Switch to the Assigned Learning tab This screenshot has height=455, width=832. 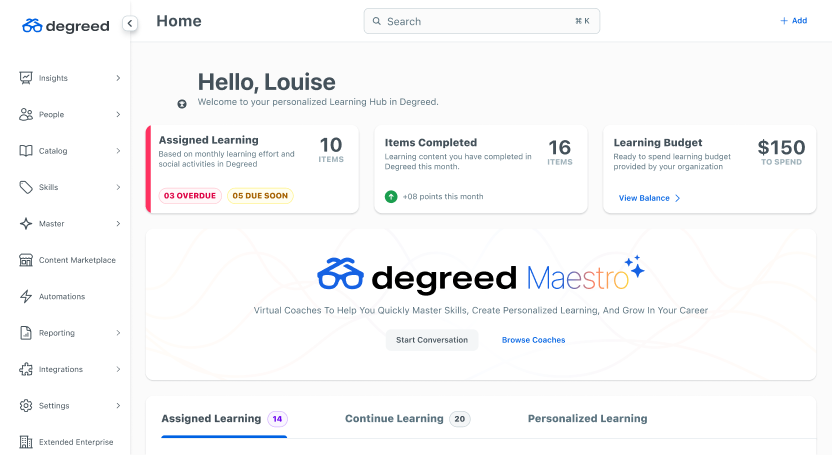click(224, 419)
